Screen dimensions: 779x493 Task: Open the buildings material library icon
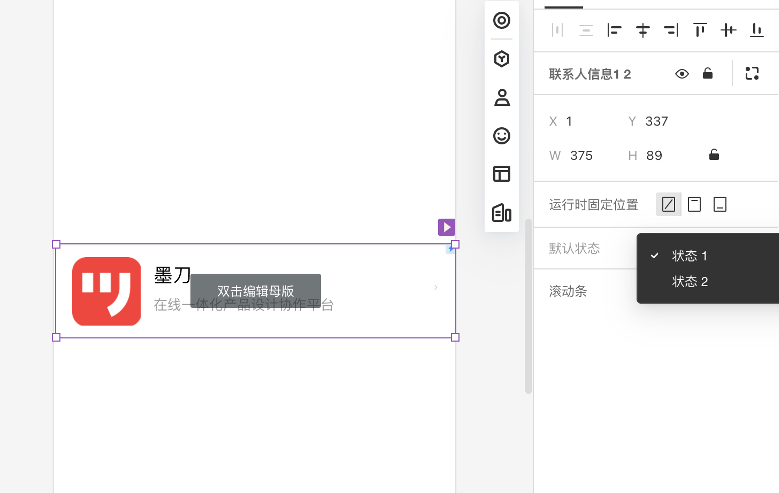coord(502,213)
